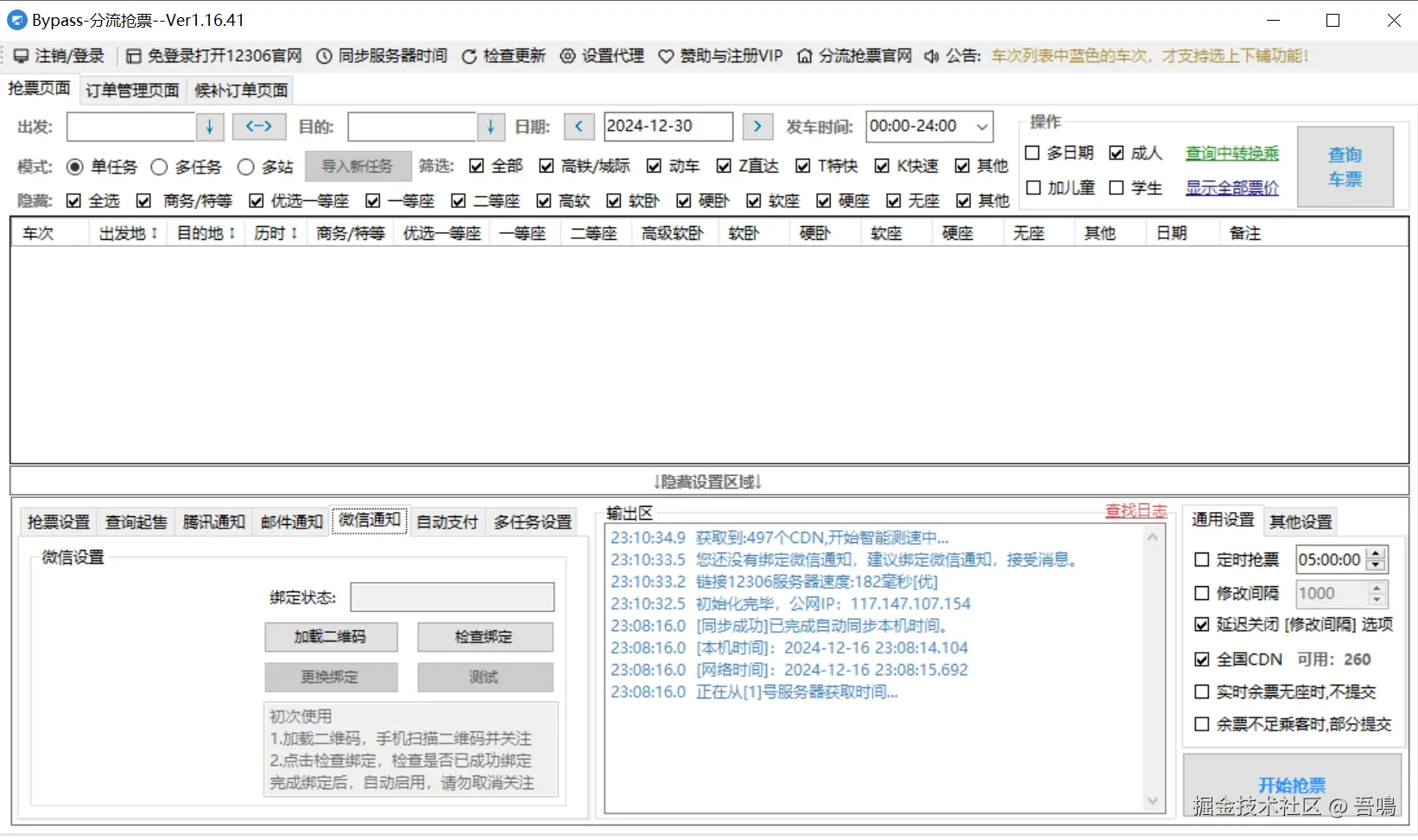Toggle 全国CDN checkbox

pos(1201,660)
